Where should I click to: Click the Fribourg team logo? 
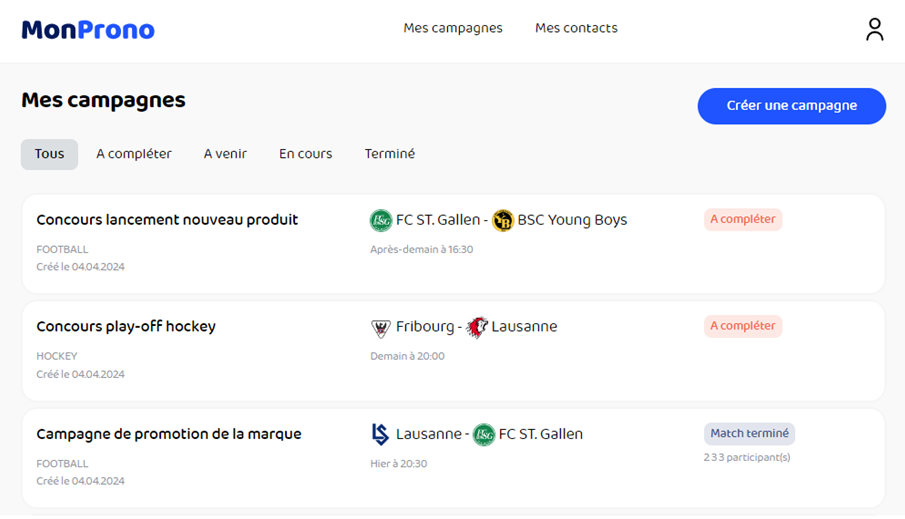coord(381,327)
